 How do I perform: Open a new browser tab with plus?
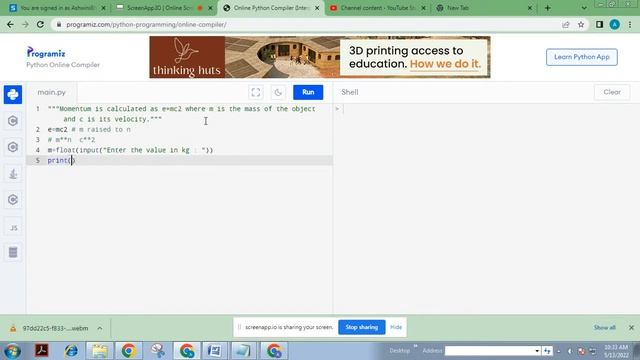[x=548, y=8]
